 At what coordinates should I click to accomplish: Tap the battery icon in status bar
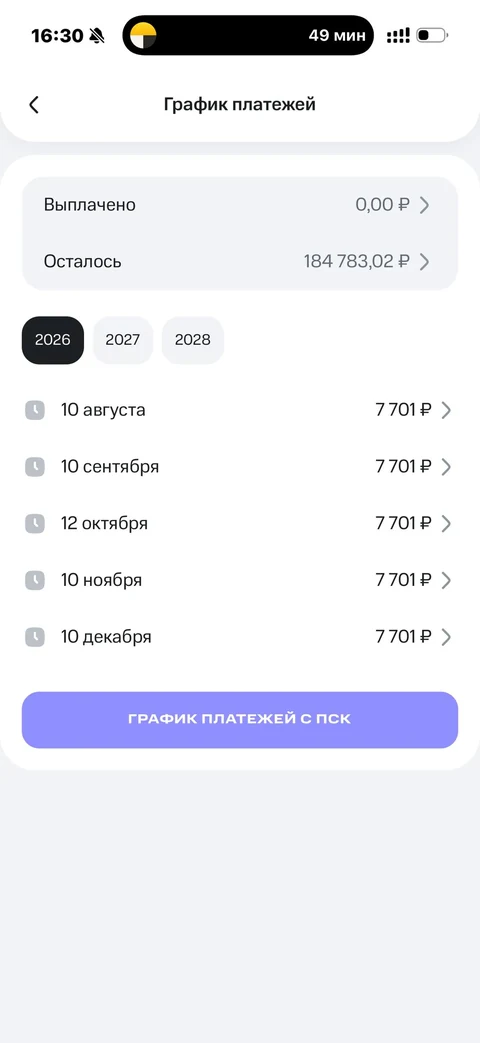[431, 35]
